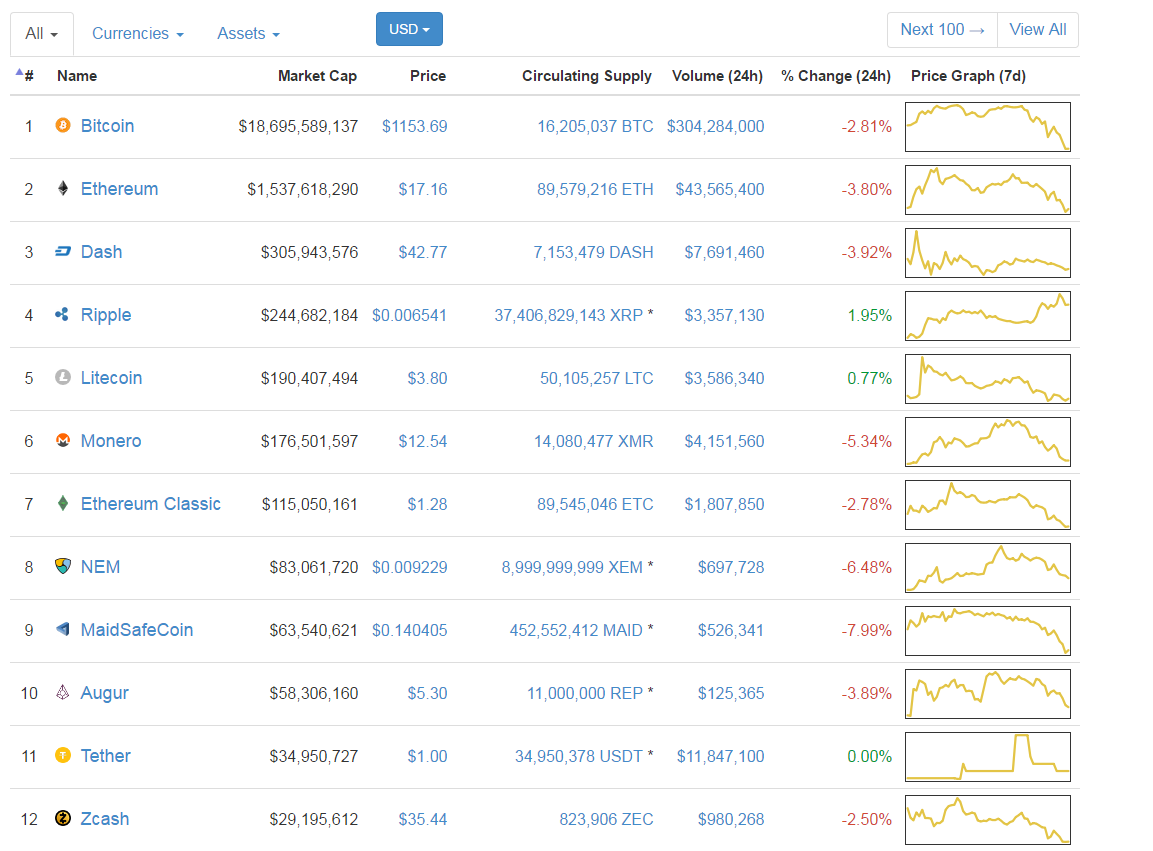This screenshot has width=1153, height=851.
Task: Click the Dash logo icon
Action: click(63, 252)
